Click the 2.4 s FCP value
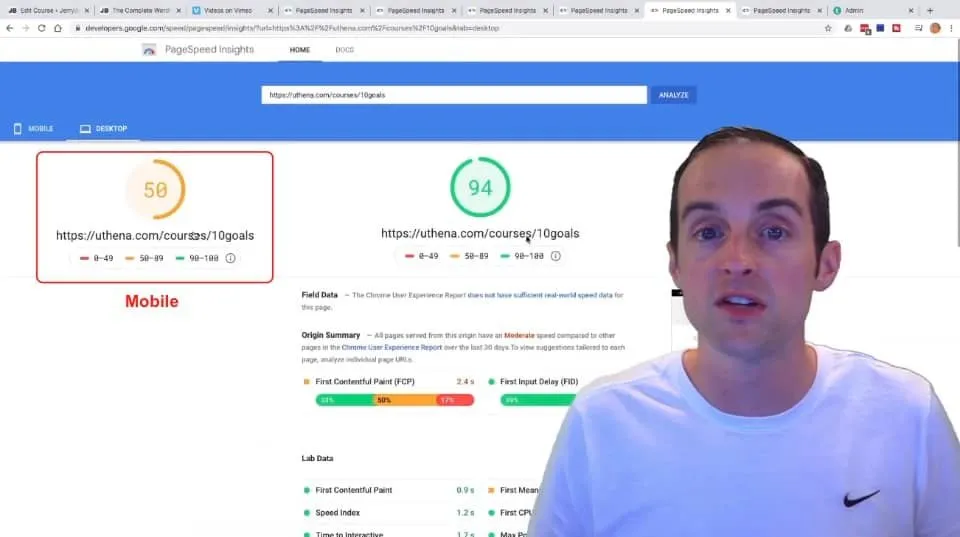This screenshot has width=960, height=537. pyautogui.click(x=465, y=381)
